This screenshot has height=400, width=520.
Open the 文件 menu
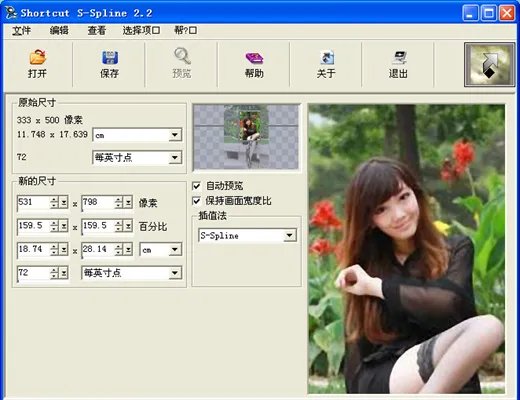[x=22, y=31]
